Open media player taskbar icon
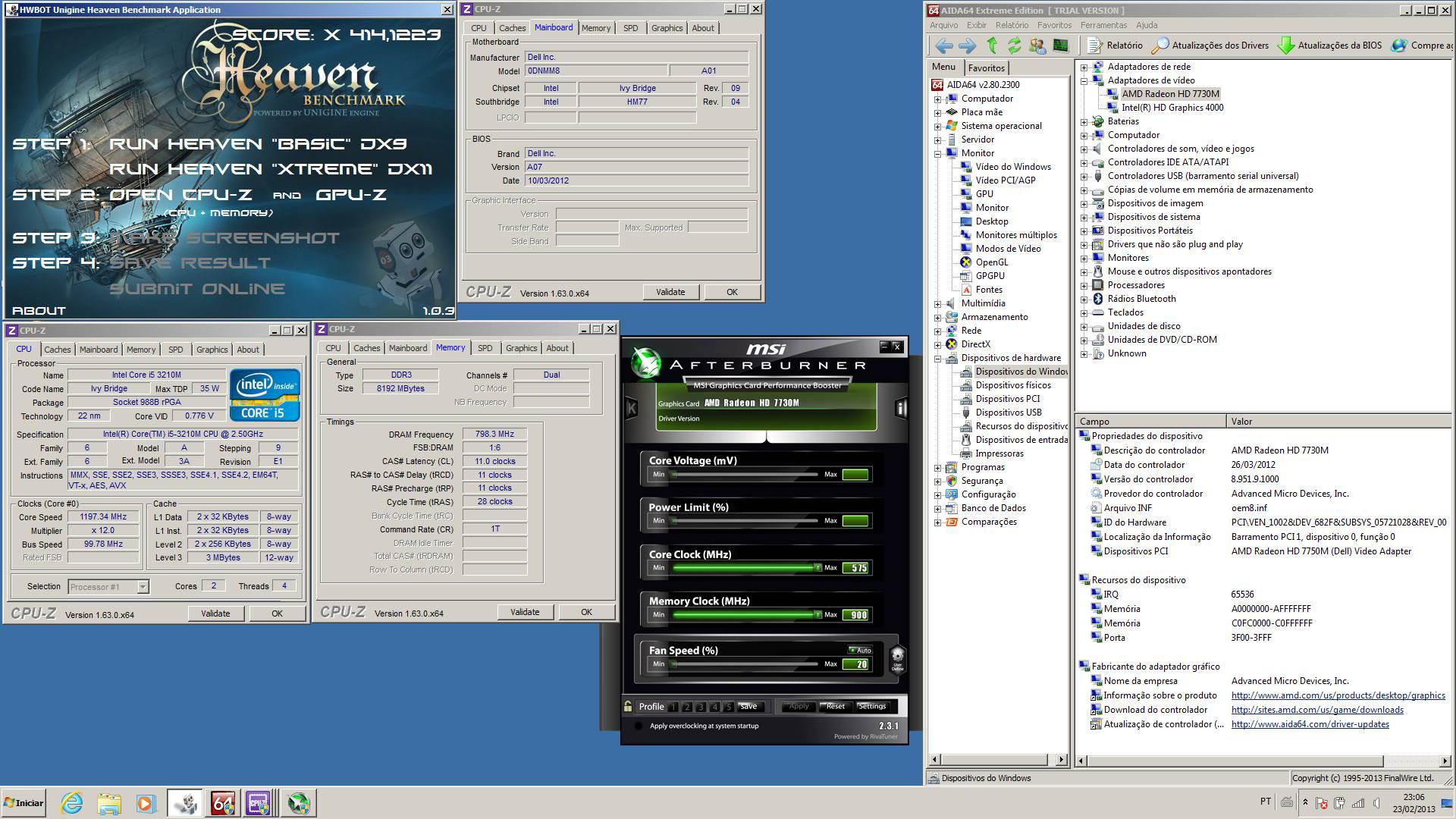This screenshot has height=819, width=1456. point(146,803)
